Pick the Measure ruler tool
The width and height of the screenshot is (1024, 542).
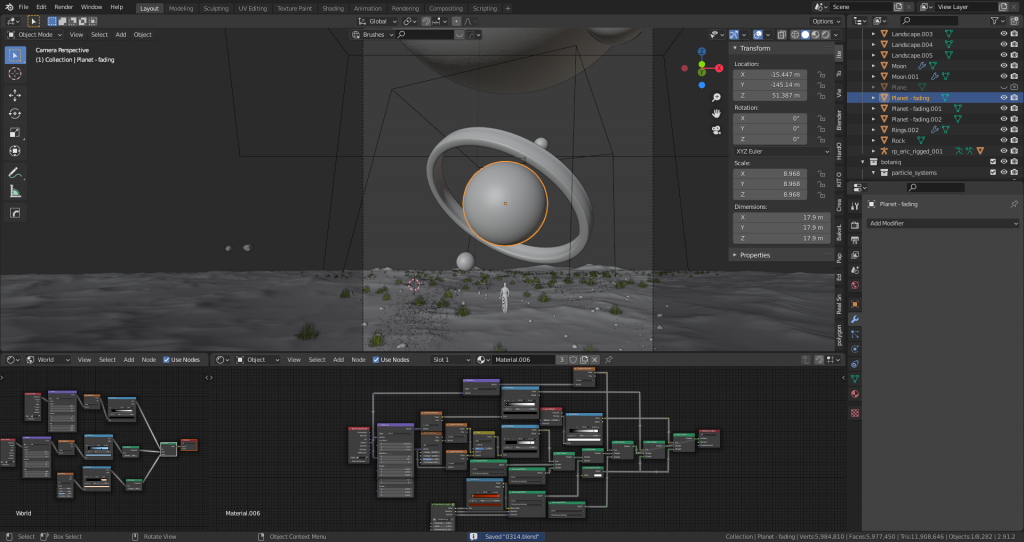[x=14, y=191]
